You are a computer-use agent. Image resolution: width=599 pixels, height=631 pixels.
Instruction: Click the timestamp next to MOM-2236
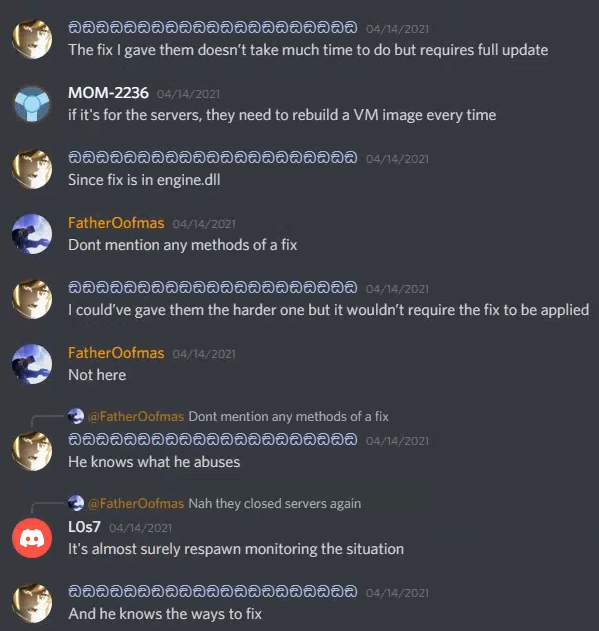click(188, 94)
